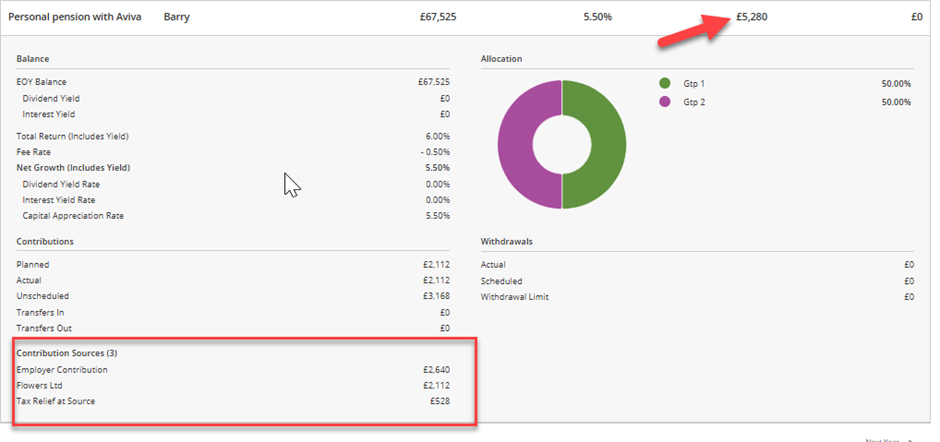Viewport: 940px width, 442px height.
Task: Click the 50.00% value beside Gtp 2
Action: point(896,102)
